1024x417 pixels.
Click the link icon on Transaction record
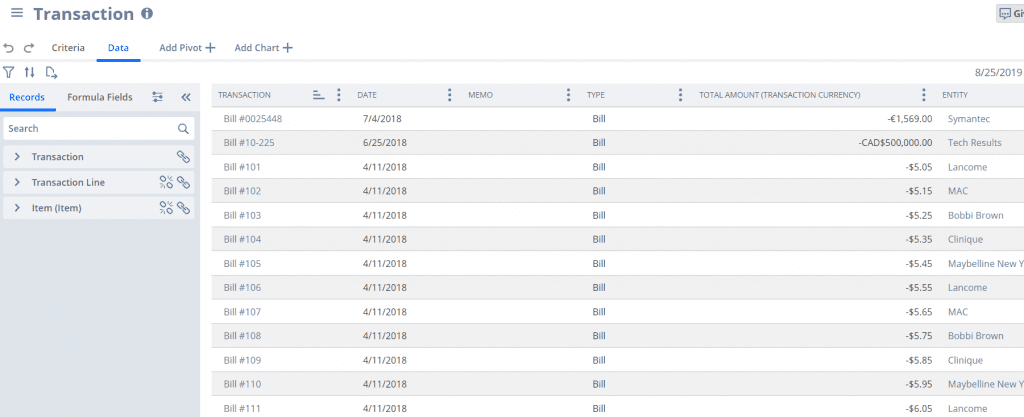(183, 157)
